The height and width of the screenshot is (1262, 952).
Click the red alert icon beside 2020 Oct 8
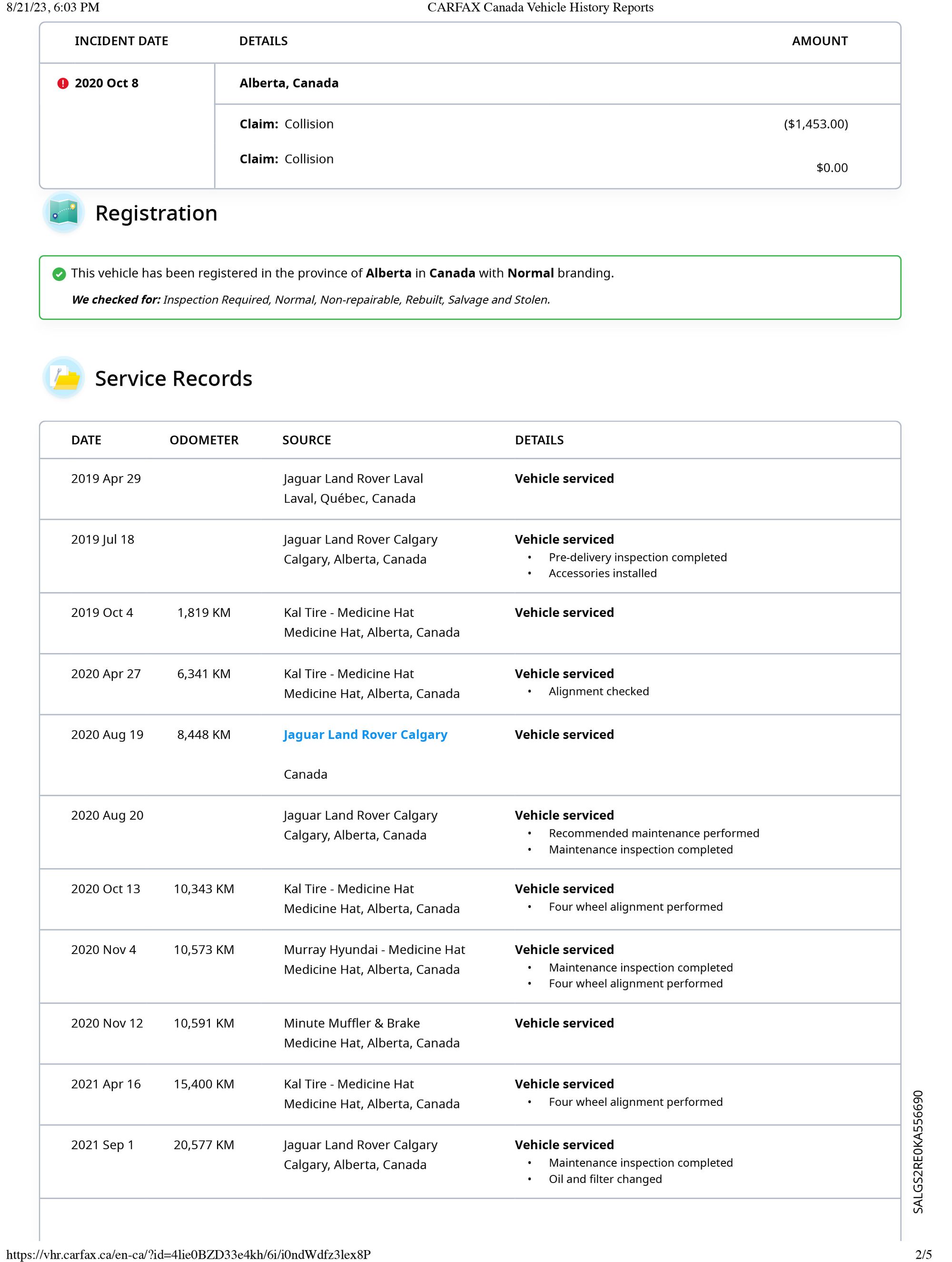pyautogui.click(x=63, y=83)
